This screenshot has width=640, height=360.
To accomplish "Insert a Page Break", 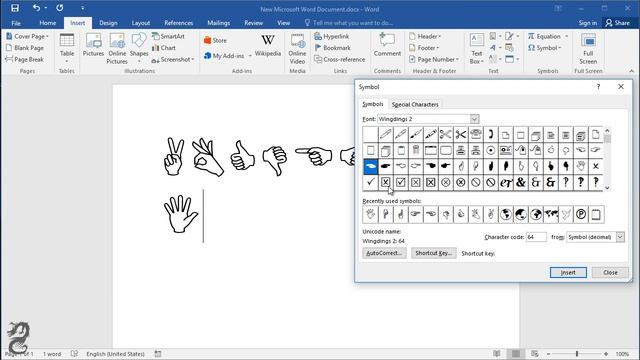I will [24, 59].
